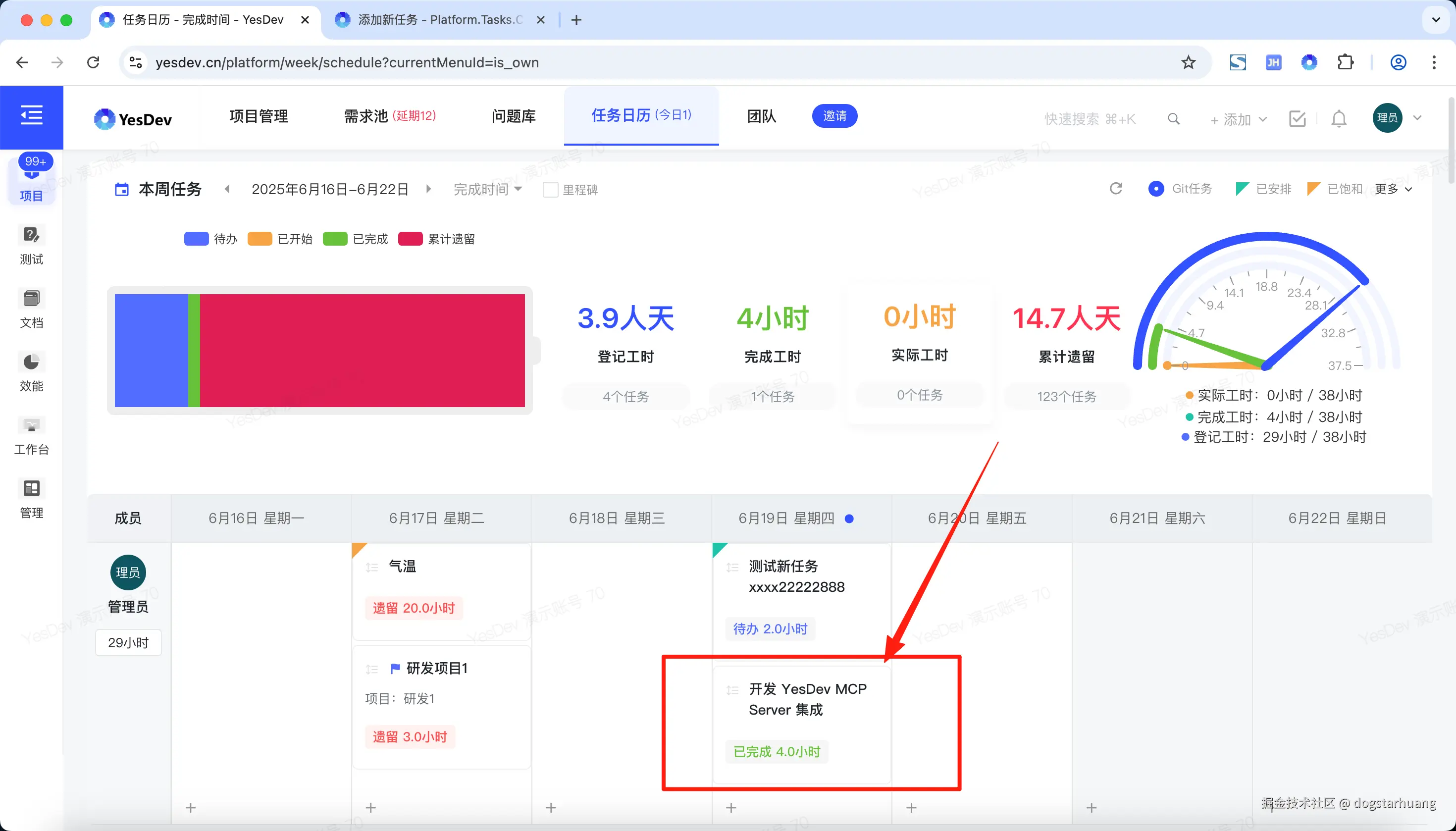Screen dimensions: 1456x831
Task: Open the 更多 dropdown
Action: (x=1393, y=189)
